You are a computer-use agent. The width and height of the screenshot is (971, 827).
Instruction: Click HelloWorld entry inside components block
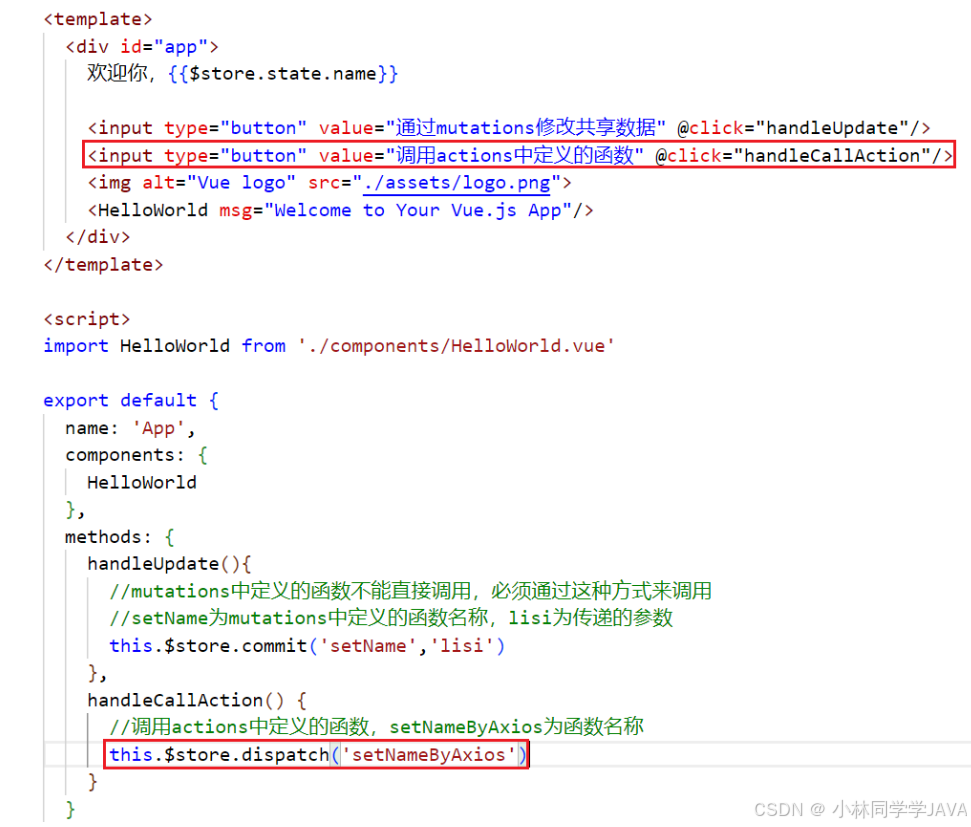(142, 483)
